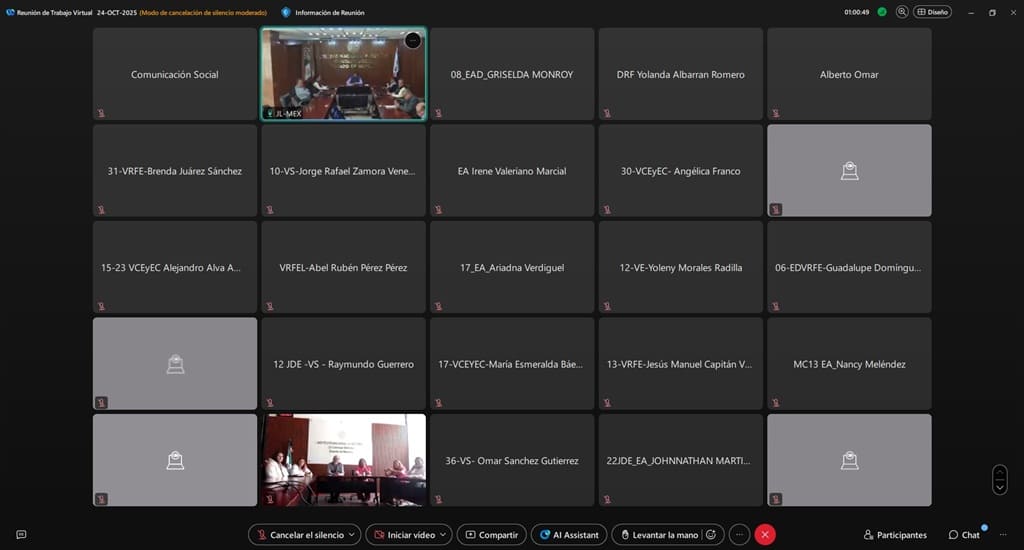Open captions icon at bottom-left corner

(x=21, y=535)
